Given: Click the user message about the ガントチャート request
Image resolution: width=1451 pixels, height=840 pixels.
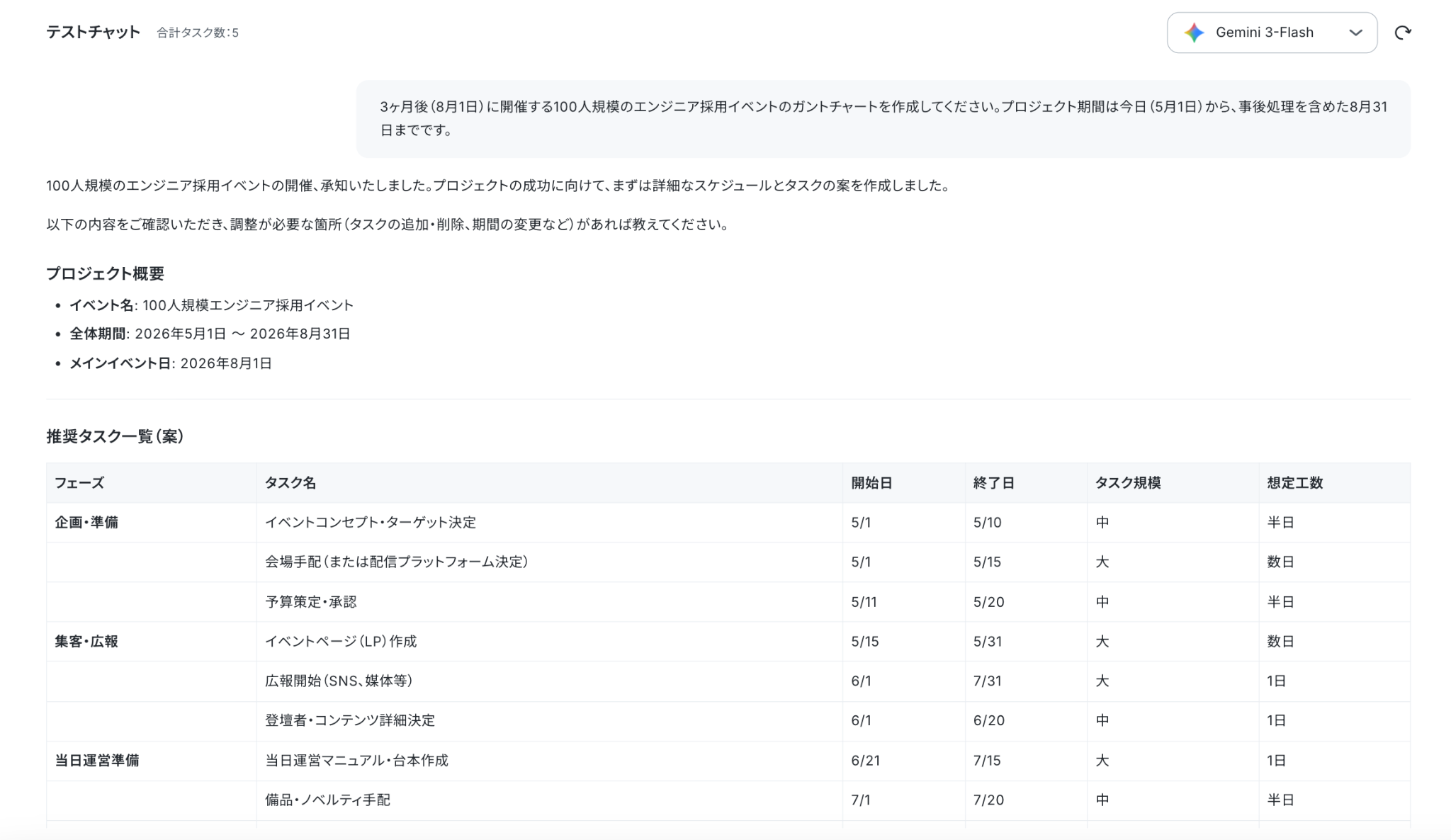Looking at the screenshot, I should pyautogui.click(x=883, y=118).
